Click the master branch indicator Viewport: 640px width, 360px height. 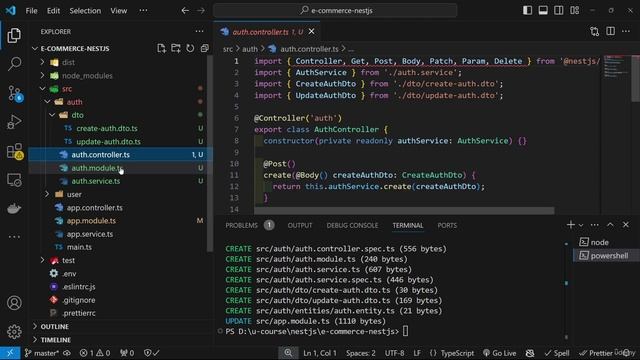click(x=41, y=353)
